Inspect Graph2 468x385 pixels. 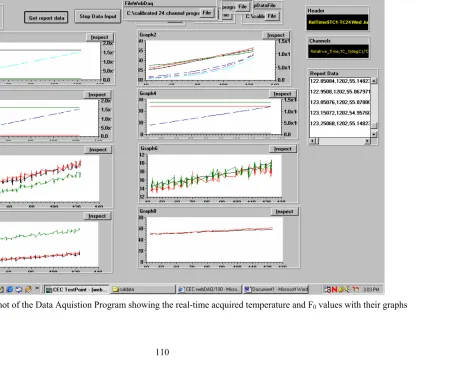point(276,35)
